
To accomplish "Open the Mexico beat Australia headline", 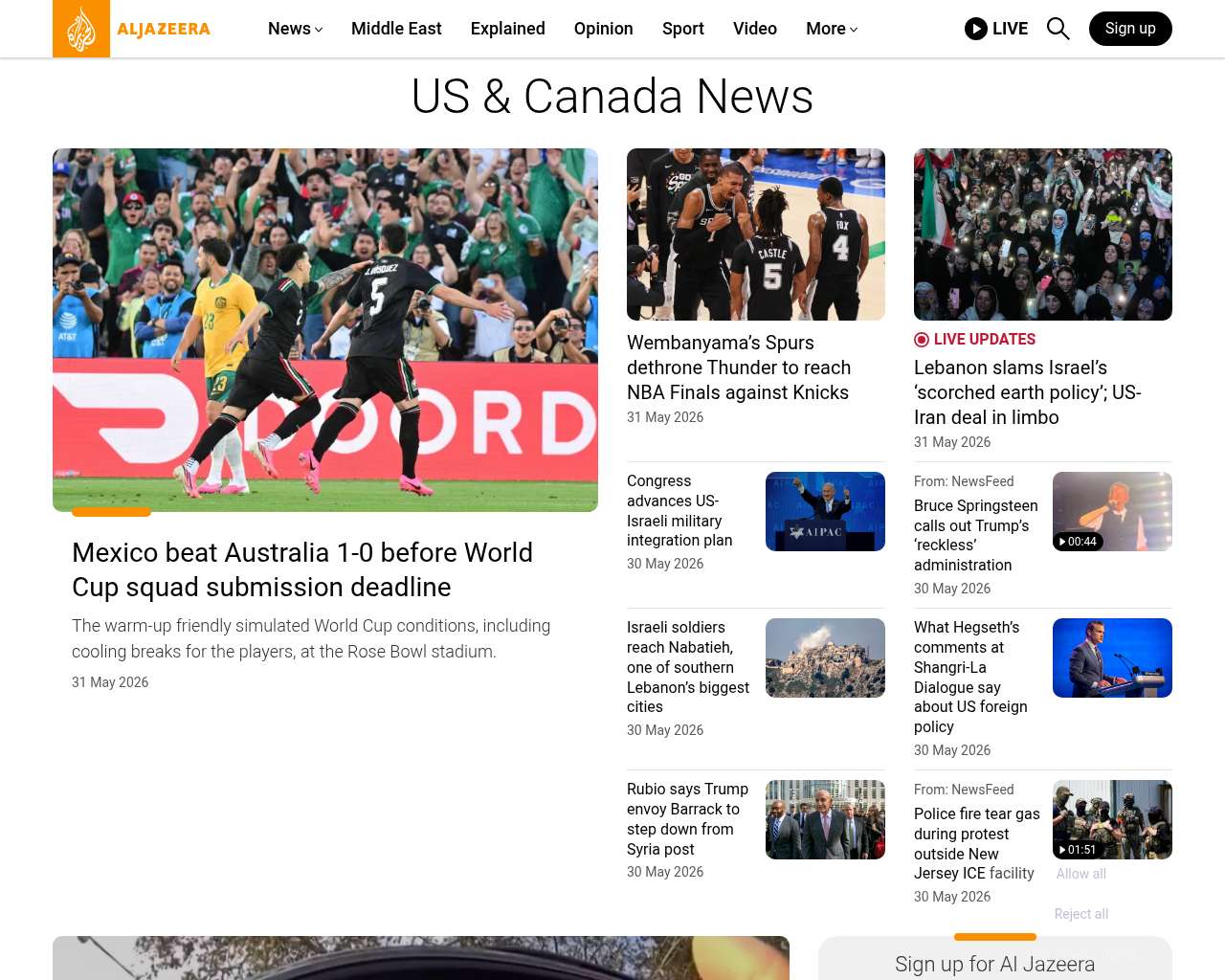I will [302, 569].
